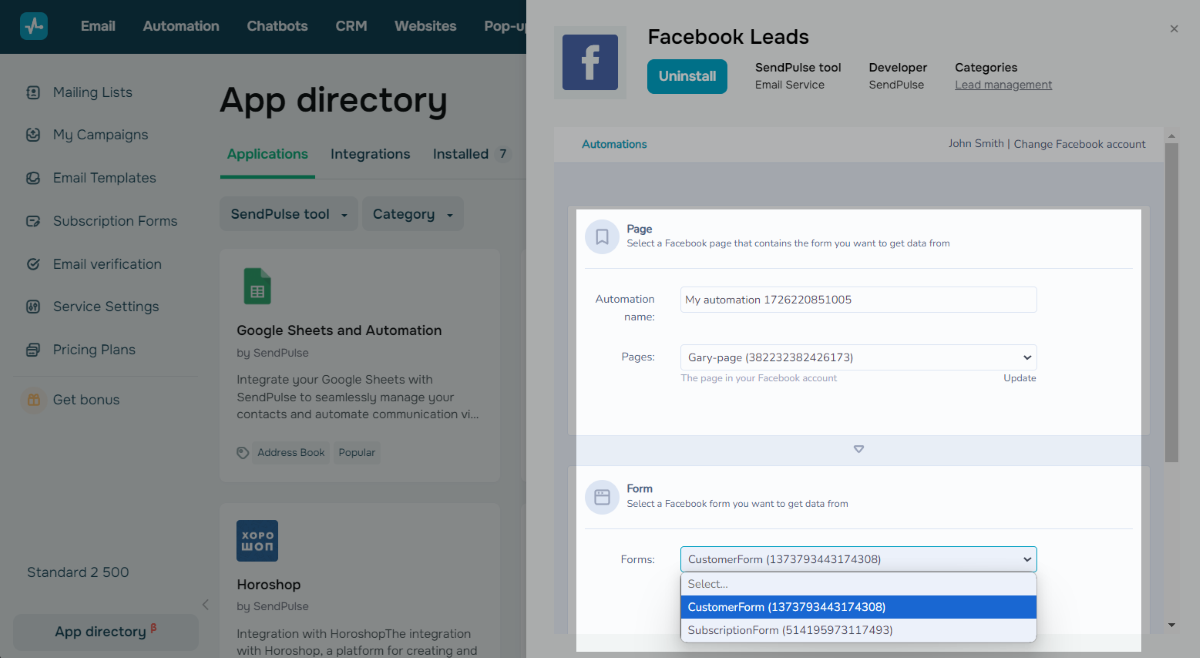
Task: Open the Email top menu
Action: [98, 26]
